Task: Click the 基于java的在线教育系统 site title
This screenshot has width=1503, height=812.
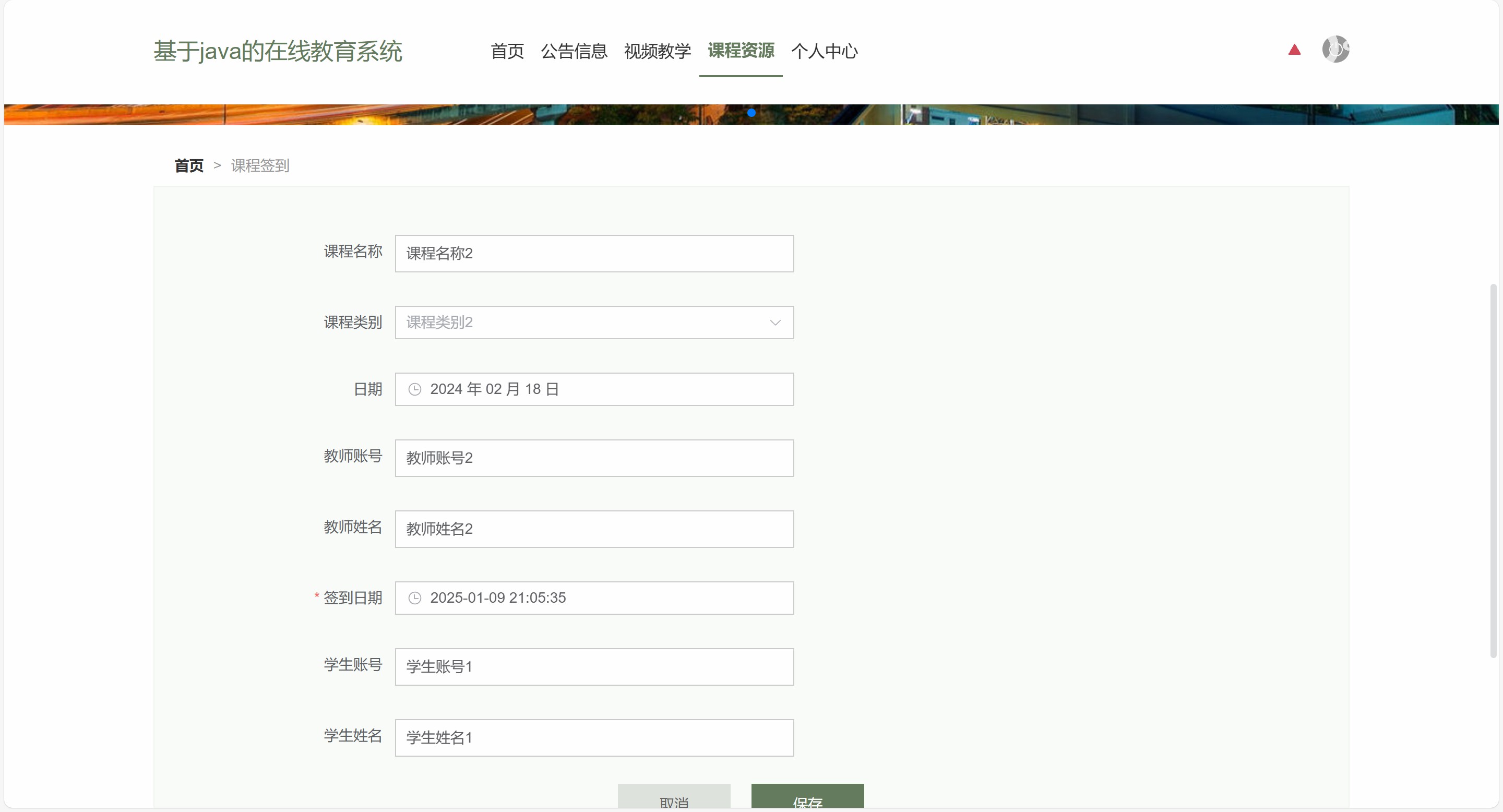Action: click(278, 51)
